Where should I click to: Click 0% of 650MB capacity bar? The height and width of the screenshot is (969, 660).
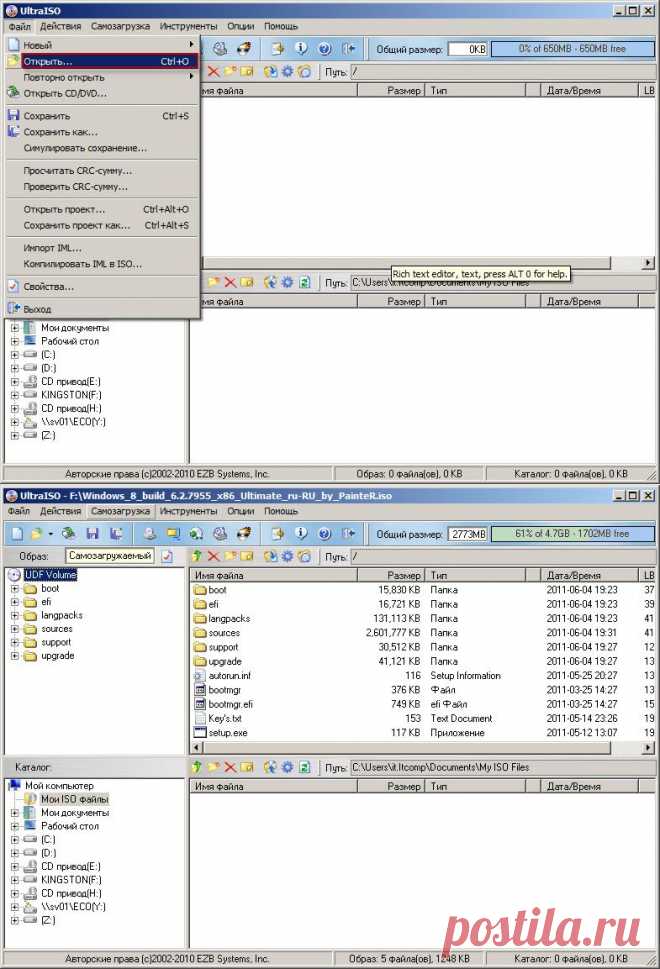pos(573,49)
